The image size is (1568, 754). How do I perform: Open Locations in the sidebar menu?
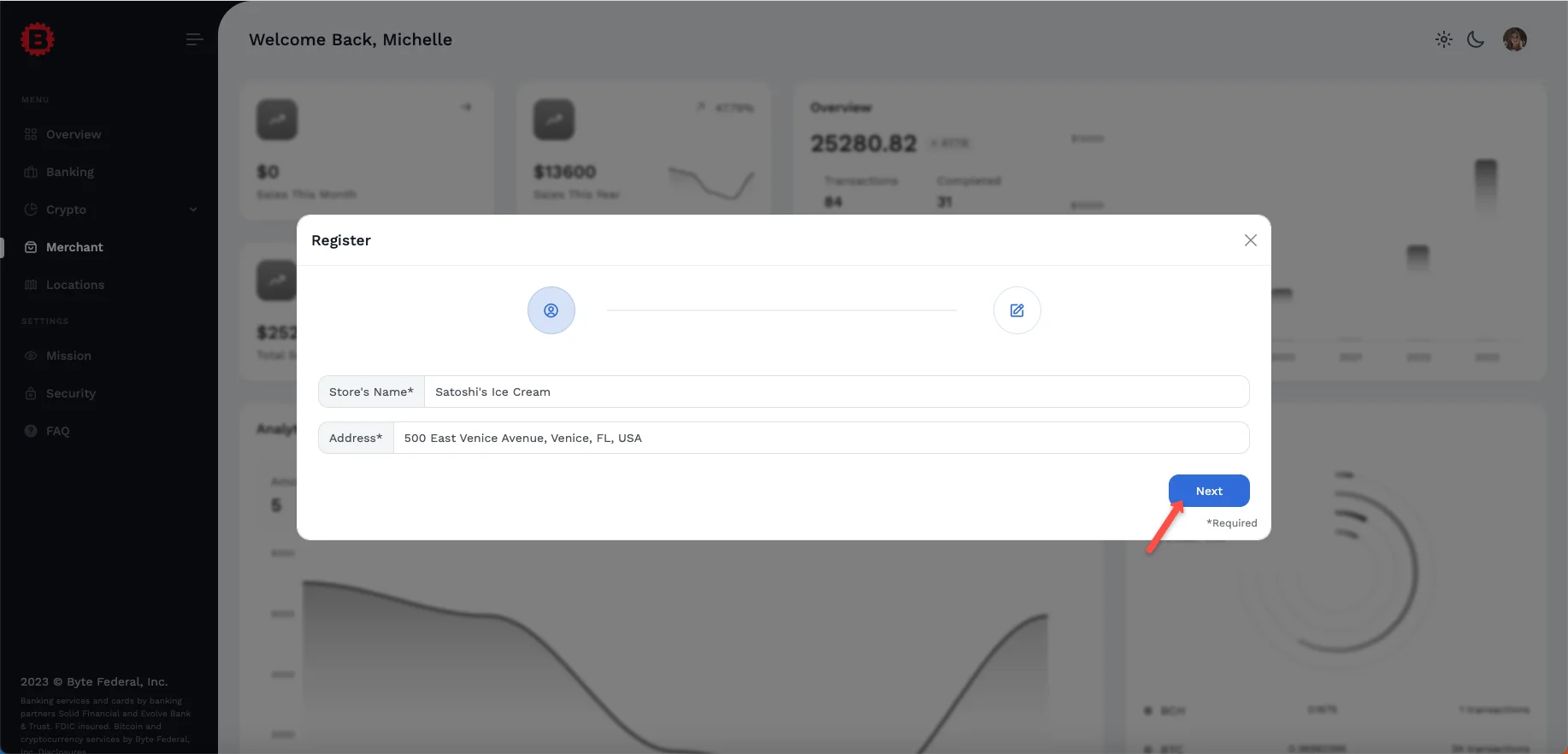[75, 285]
